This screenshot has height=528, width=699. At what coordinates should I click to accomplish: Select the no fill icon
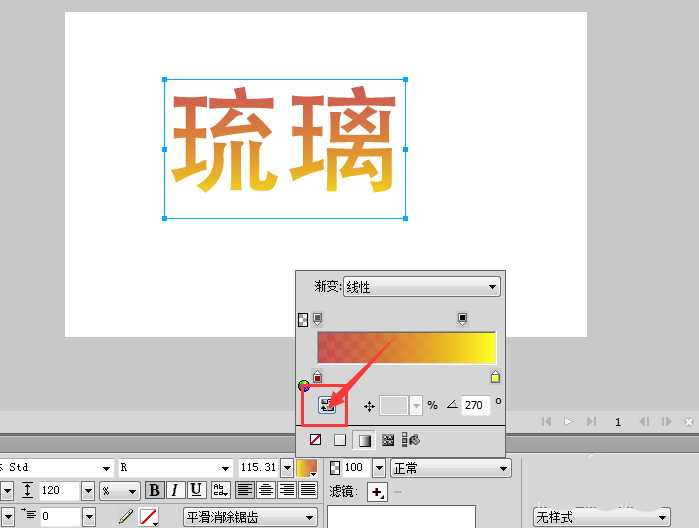[x=314, y=439]
